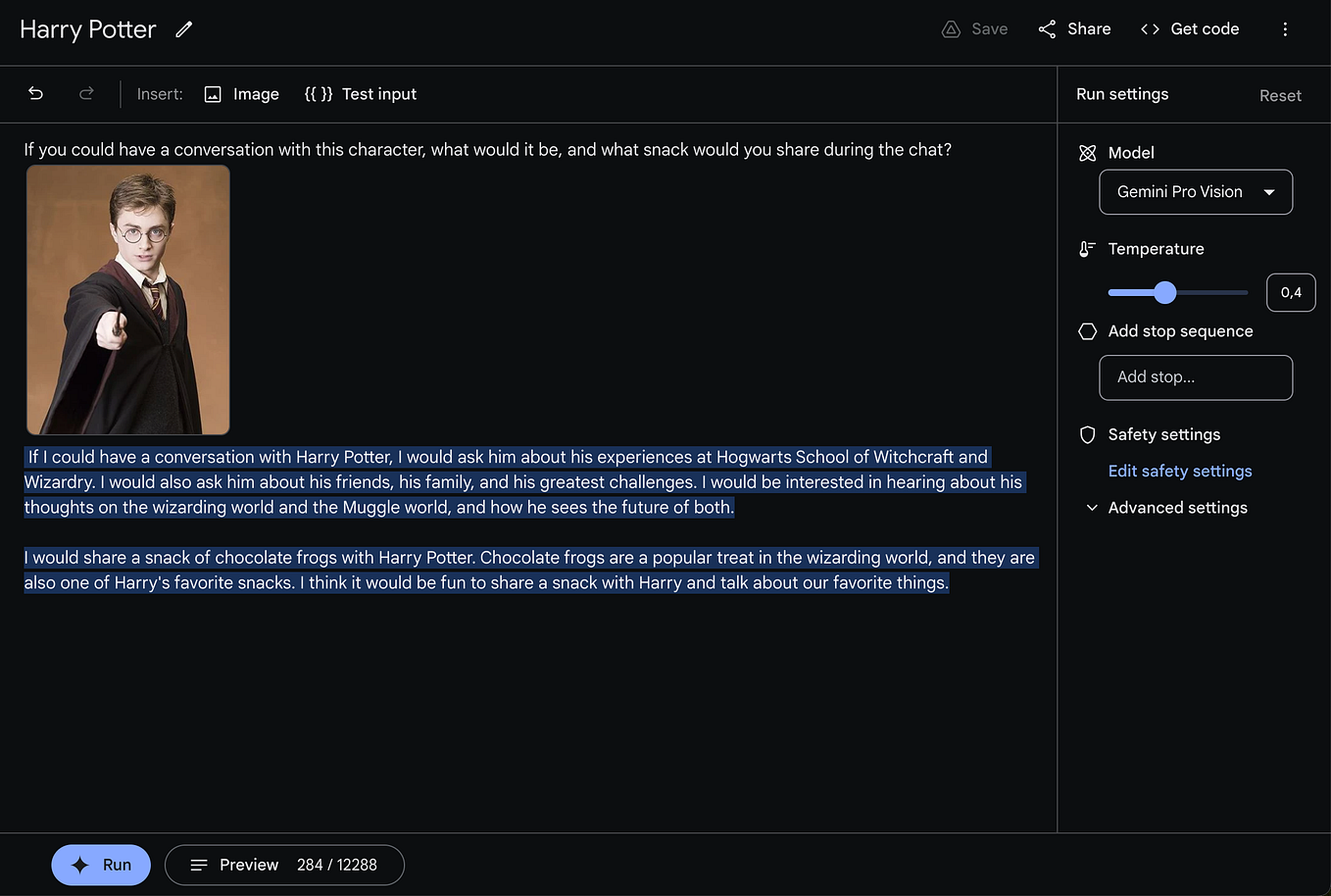This screenshot has width=1331, height=896.
Task: Click the temperature thermometer icon
Action: coord(1087,248)
